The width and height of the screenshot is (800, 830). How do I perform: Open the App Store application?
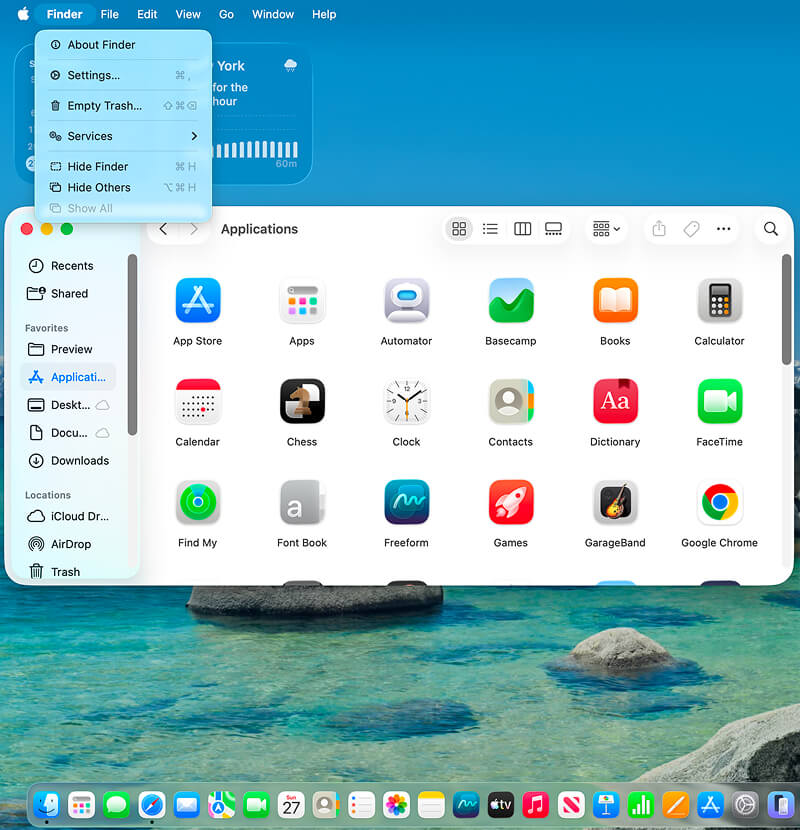coord(197,300)
